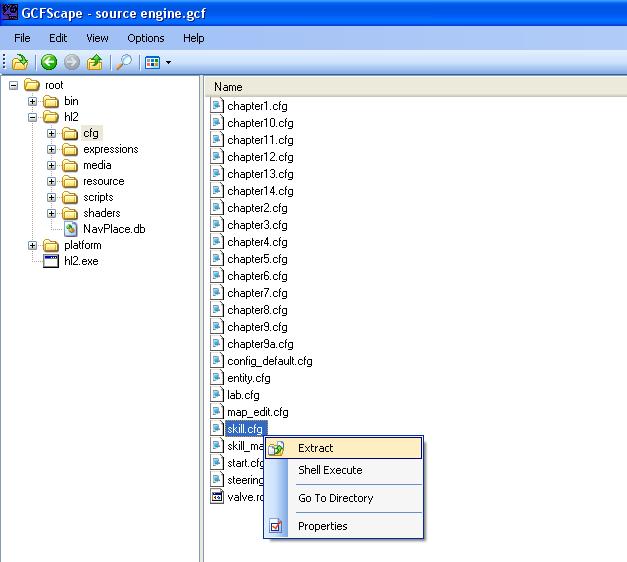Click the shaders folder icon
This screenshot has width=627, height=562.
coord(70,213)
